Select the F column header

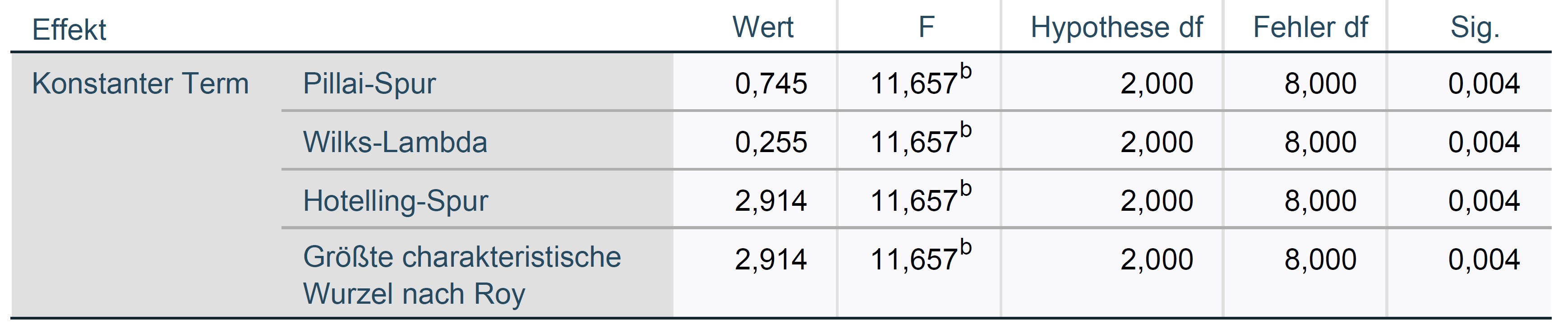click(x=926, y=28)
